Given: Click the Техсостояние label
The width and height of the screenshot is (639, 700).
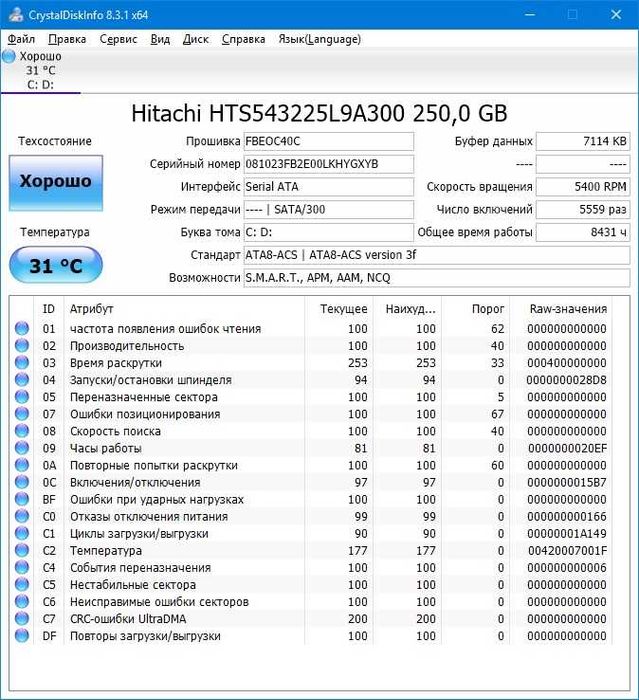Looking at the screenshot, I should [55, 141].
